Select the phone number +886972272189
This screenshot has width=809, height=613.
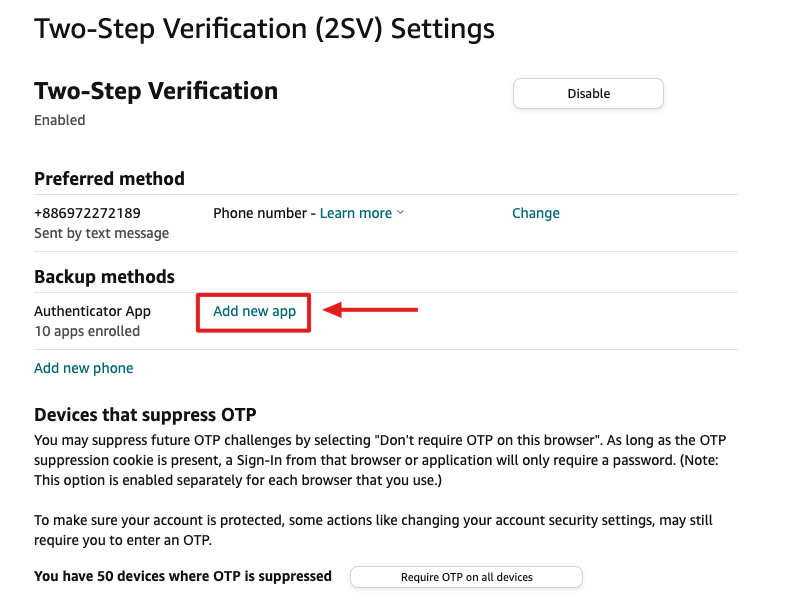point(87,213)
